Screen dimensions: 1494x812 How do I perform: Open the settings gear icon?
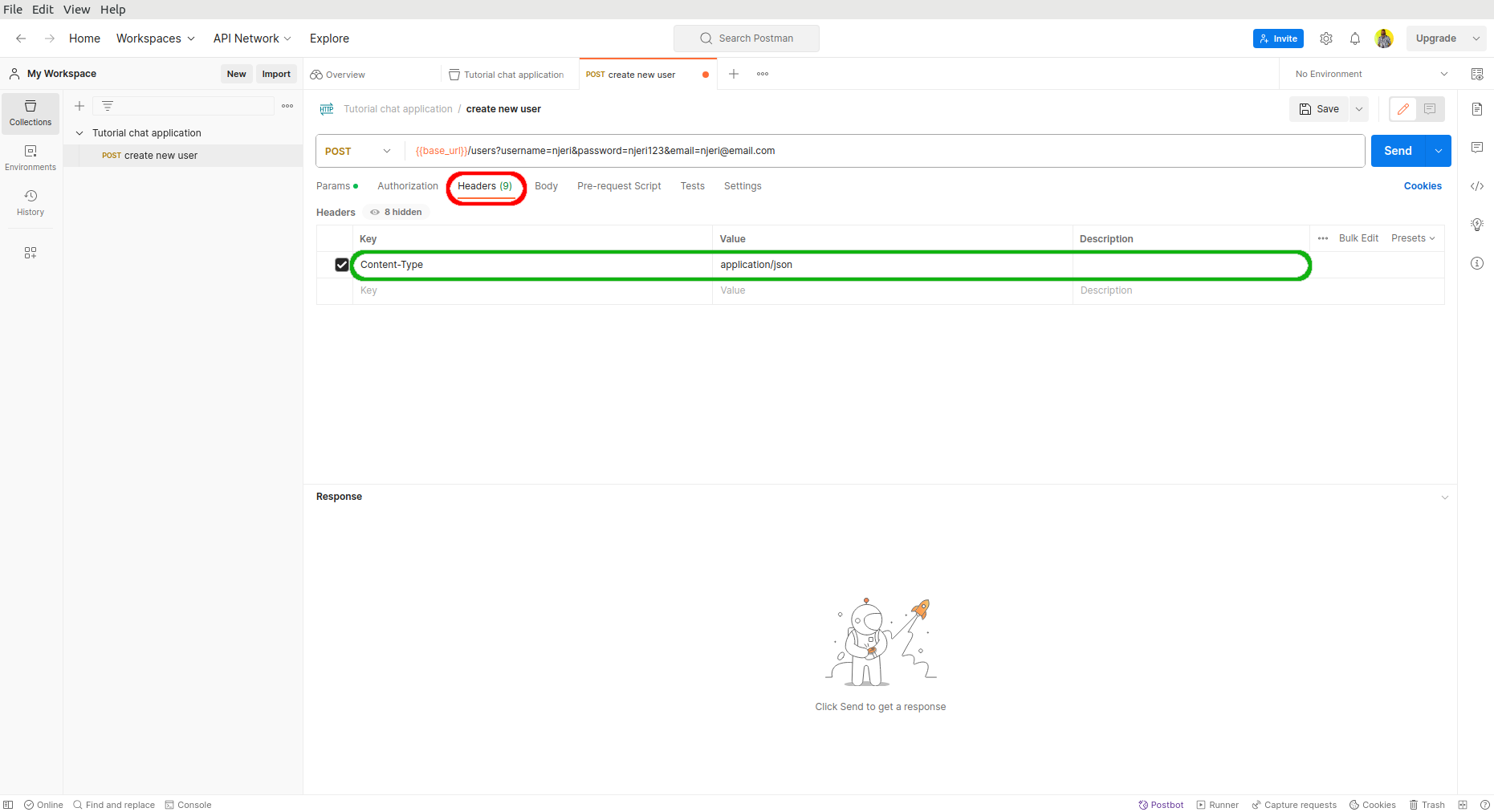coord(1326,39)
